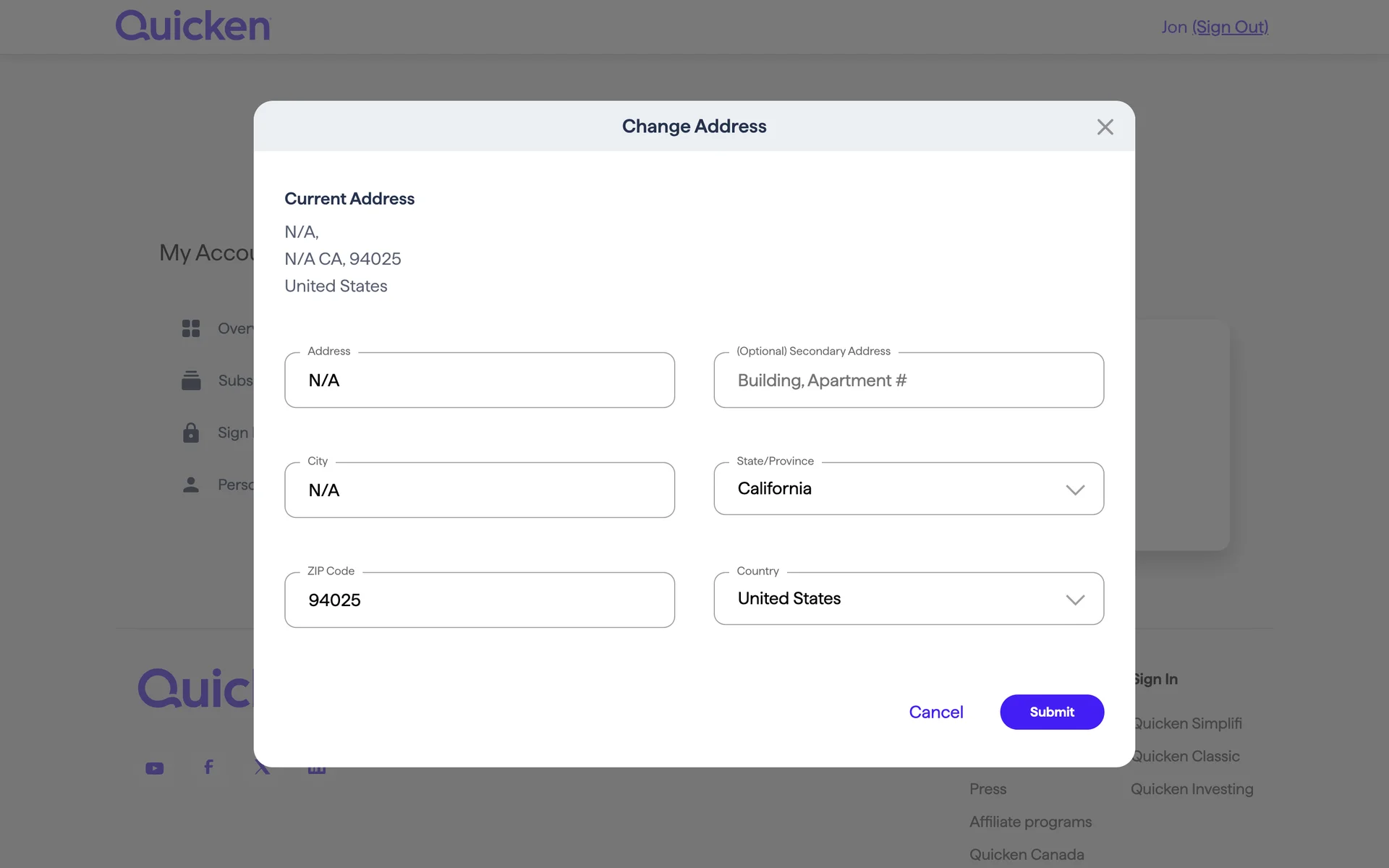Click the City input field

(x=480, y=490)
